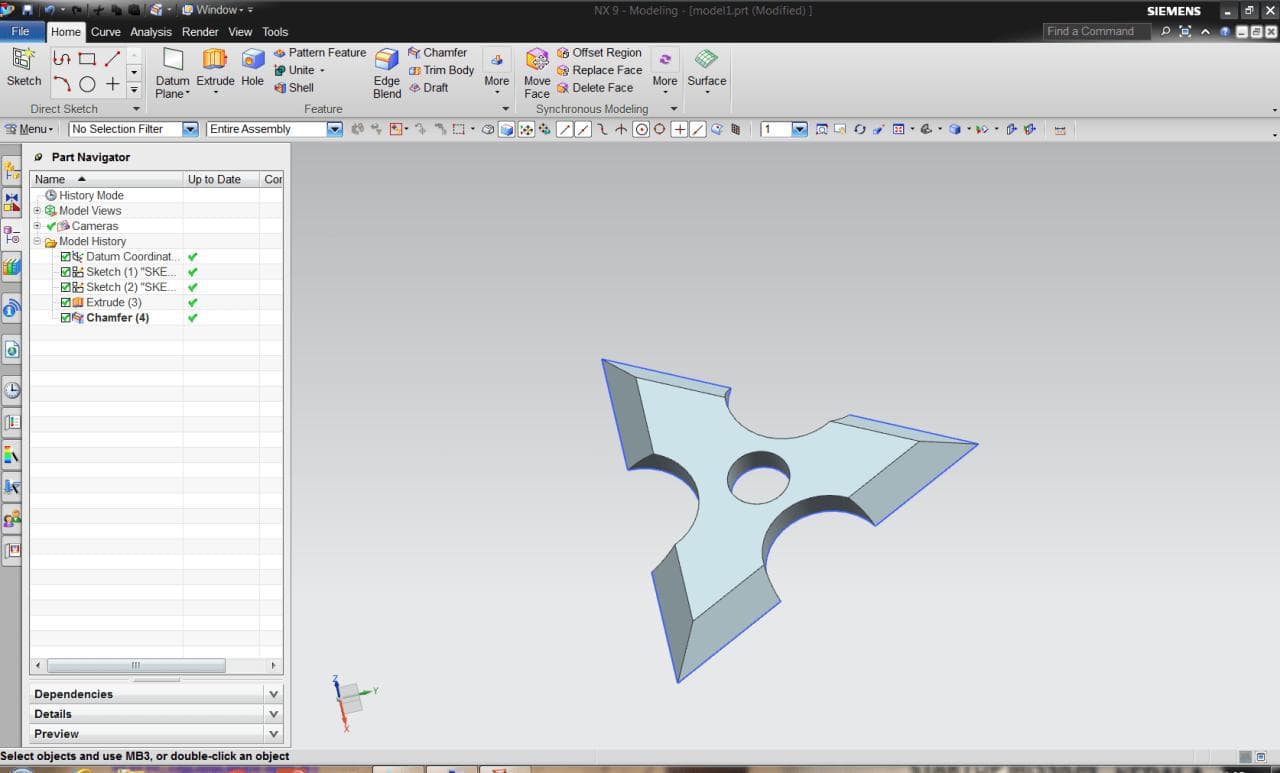
Task: Toggle the arc center snap point icon
Action: [641, 129]
